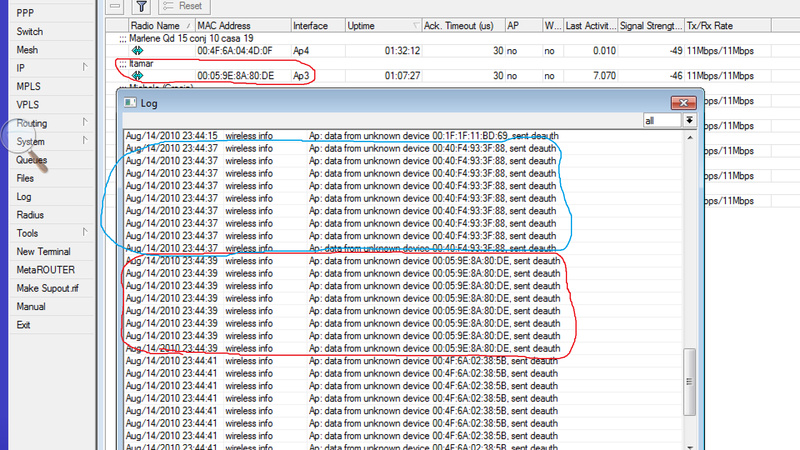Select log entry with device 00:1F:1F:11:BD:69
800x450 pixels.
pos(403,136)
